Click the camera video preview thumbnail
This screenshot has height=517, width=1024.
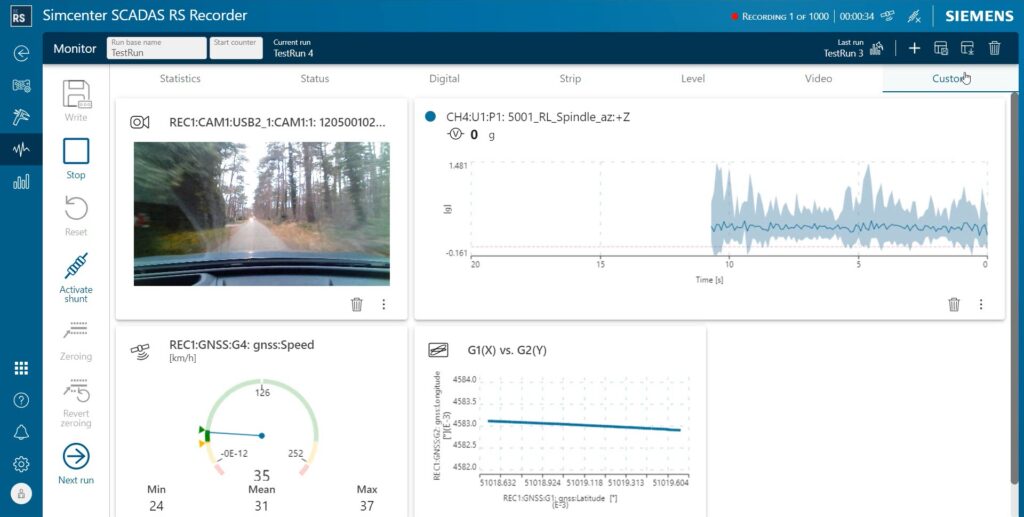tap(261, 214)
